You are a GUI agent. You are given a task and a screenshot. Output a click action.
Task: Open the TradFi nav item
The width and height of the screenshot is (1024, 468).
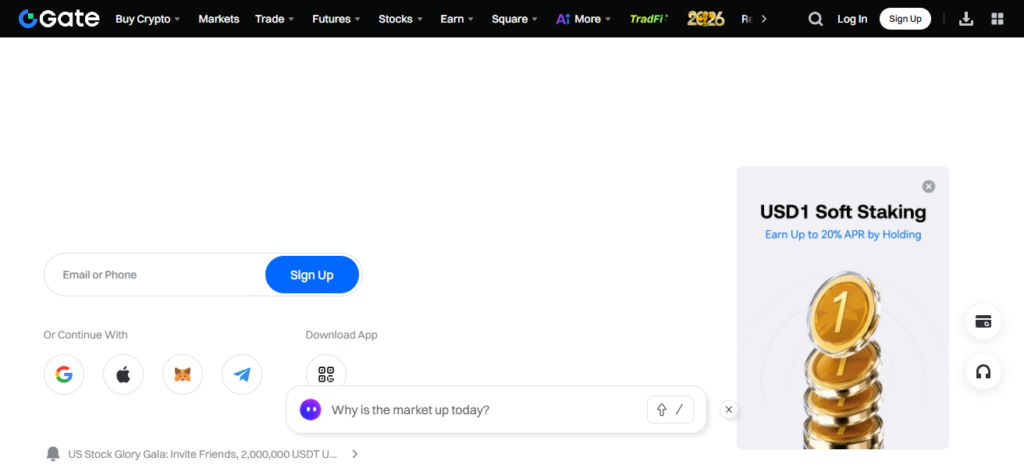(648, 19)
